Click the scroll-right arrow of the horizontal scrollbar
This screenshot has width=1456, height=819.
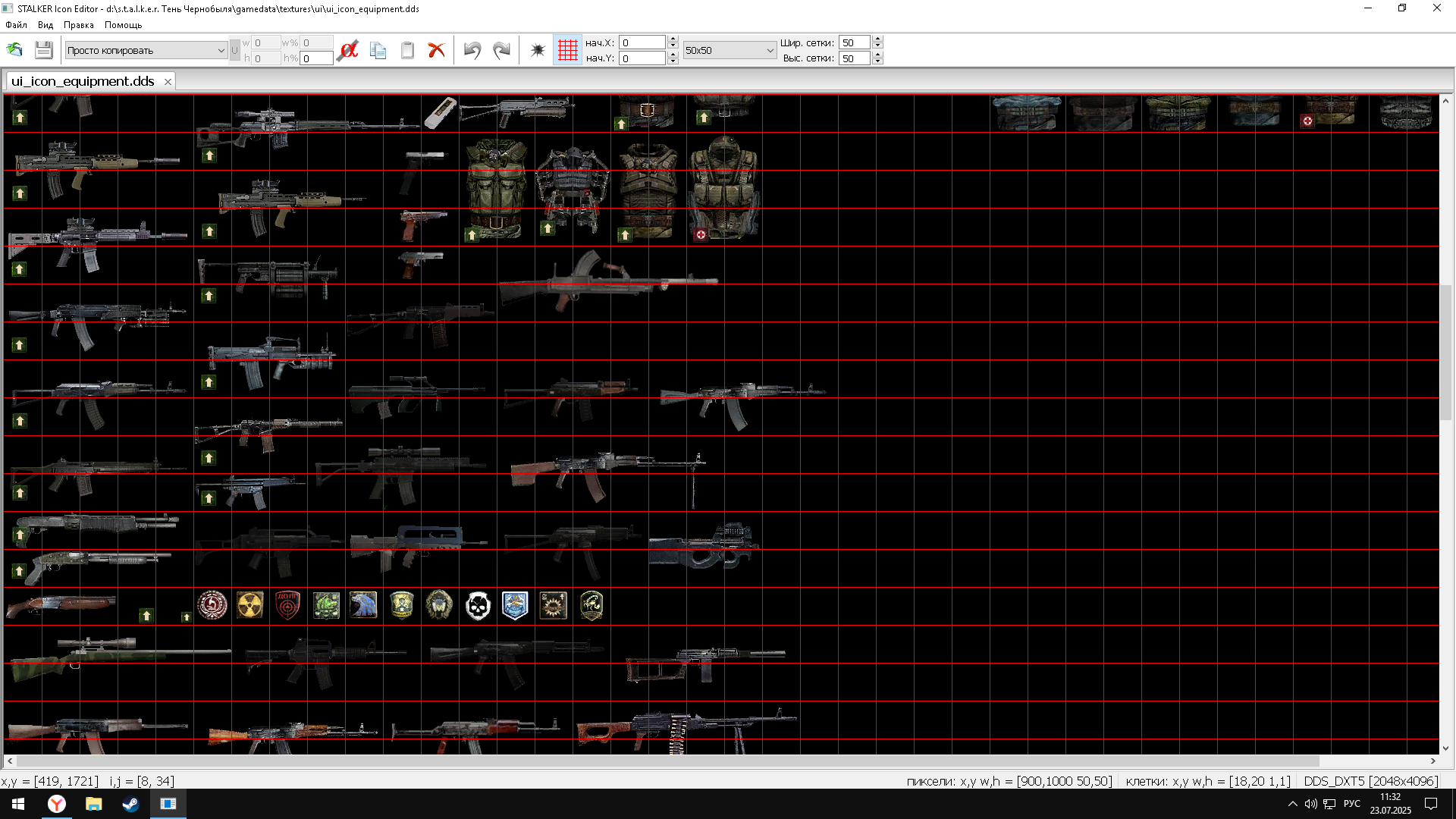point(1433,761)
